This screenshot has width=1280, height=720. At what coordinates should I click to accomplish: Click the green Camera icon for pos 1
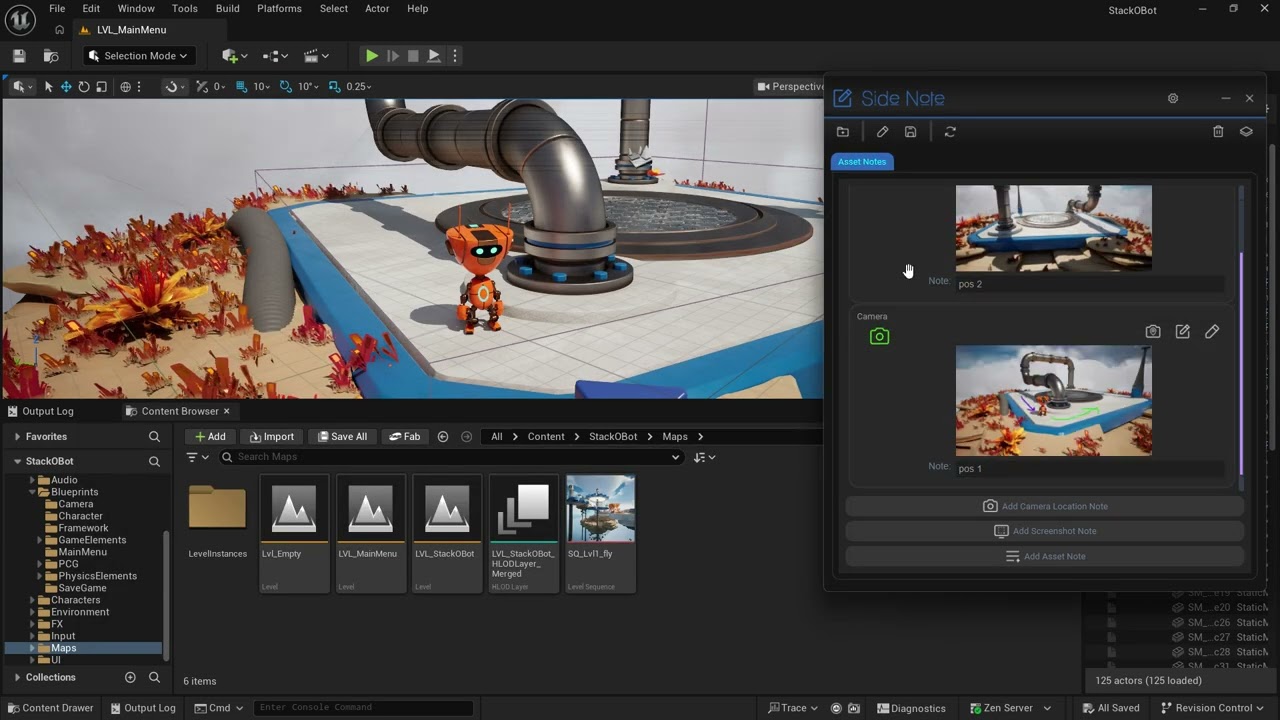[879, 337]
